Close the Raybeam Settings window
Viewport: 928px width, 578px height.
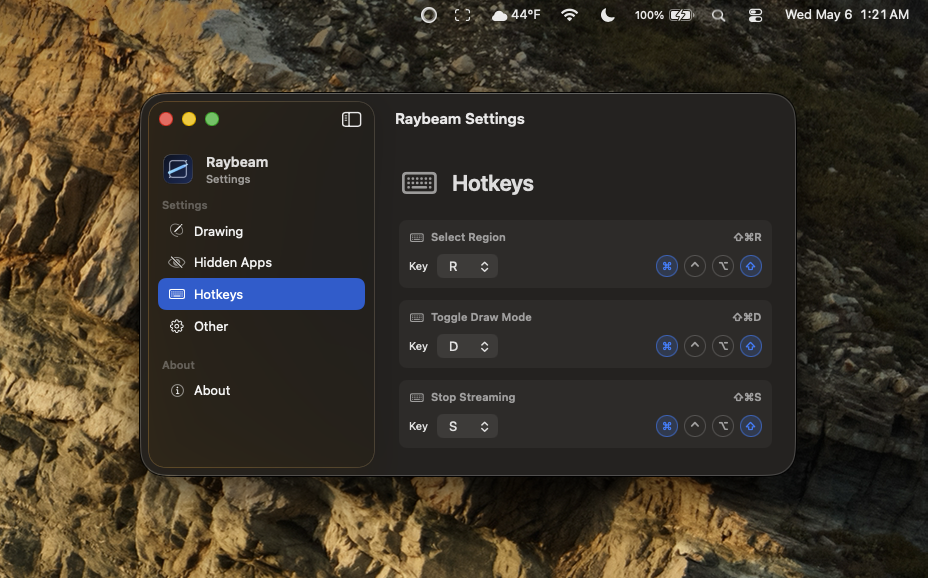click(x=166, y=120)
